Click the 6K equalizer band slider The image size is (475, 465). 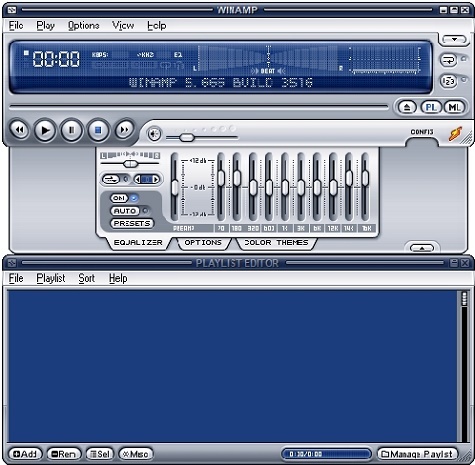317,187
